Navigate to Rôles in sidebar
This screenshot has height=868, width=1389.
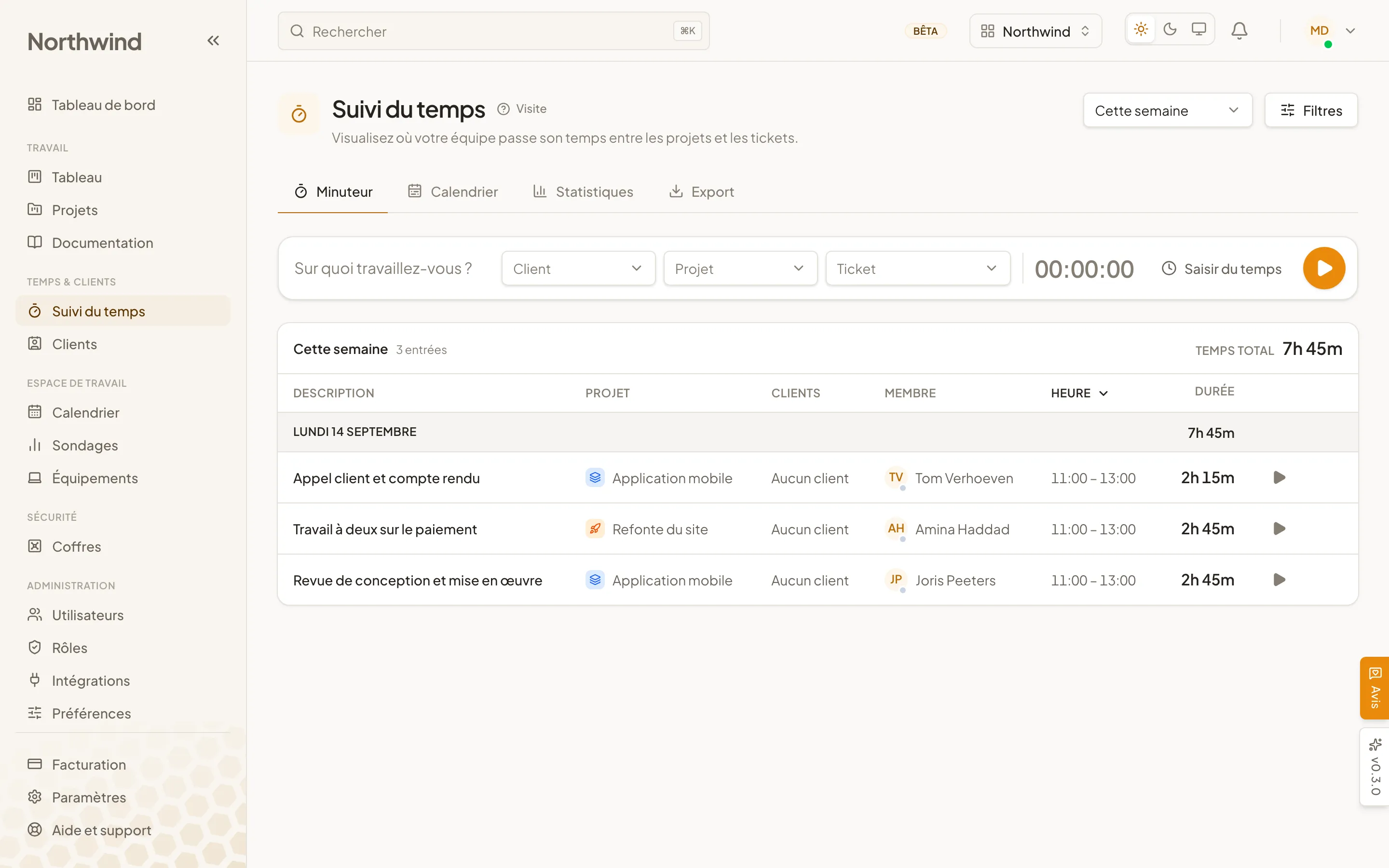click(123, 648)
